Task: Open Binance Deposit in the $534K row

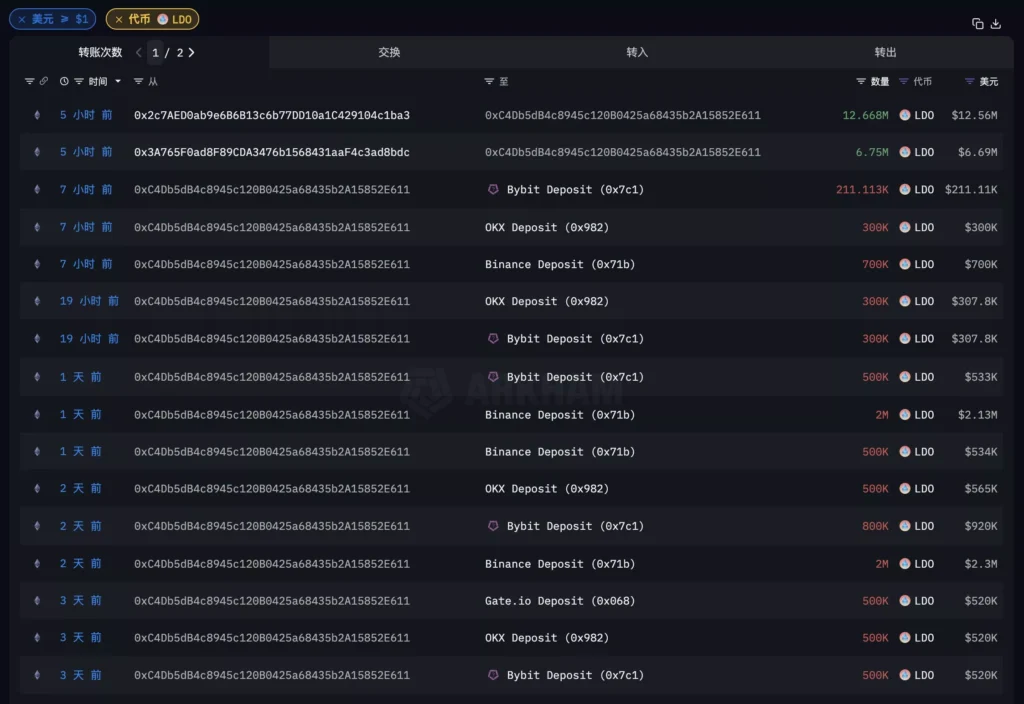Action: pos(560,451)
